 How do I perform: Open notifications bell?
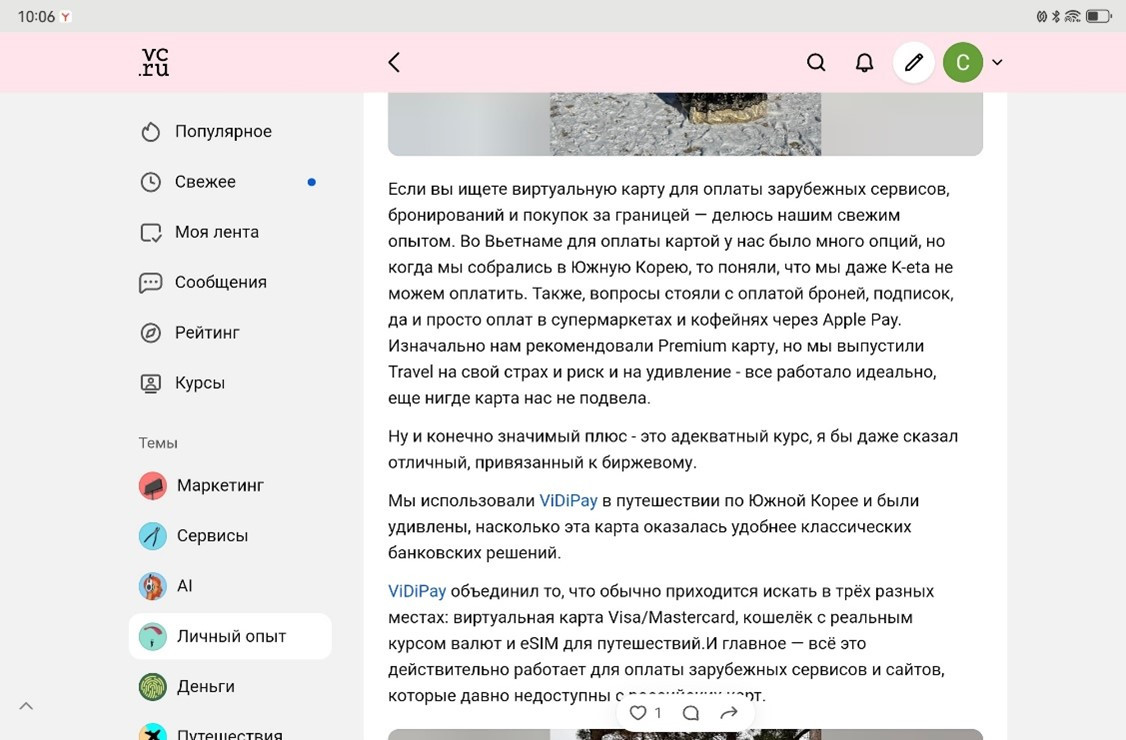click(x=864, y=62)
